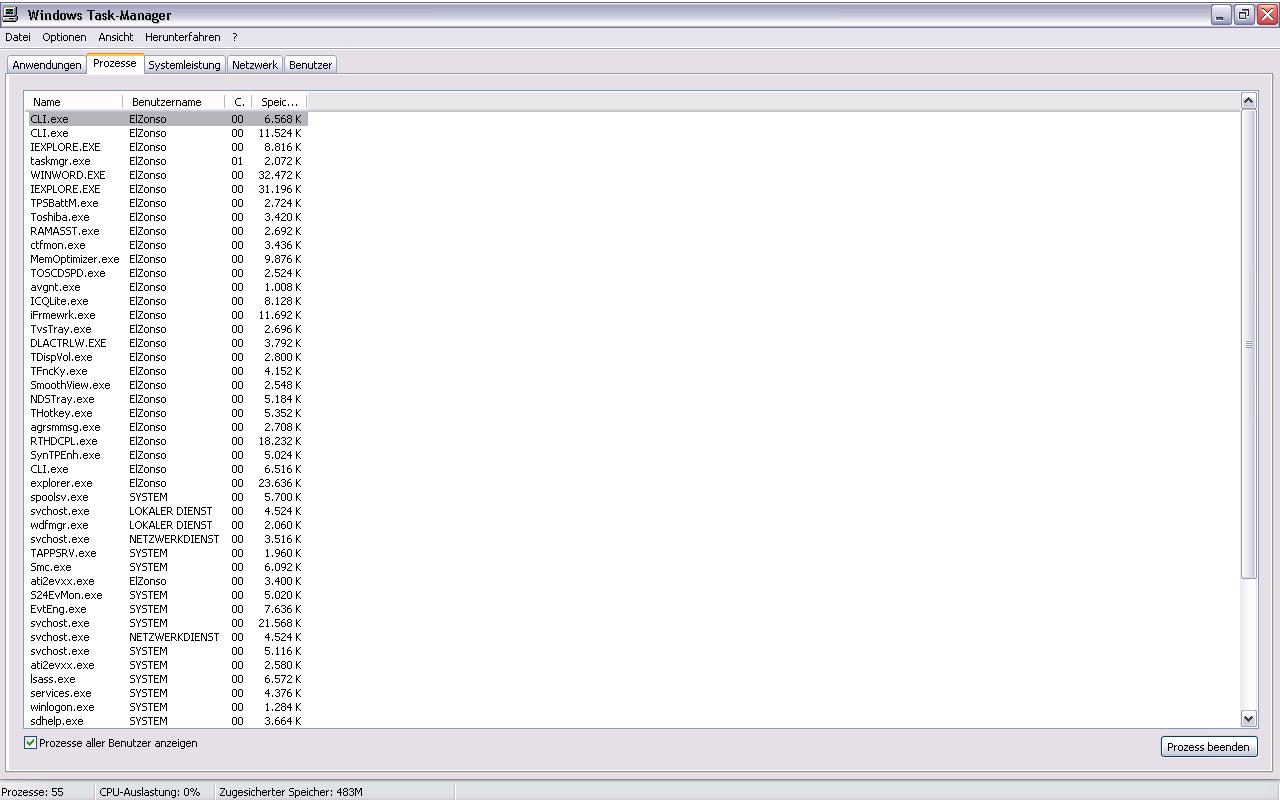1280x800 pixels.
Task: Select the sdhelp.exe process
Action: pyautogui.click(x=167, y=721)
